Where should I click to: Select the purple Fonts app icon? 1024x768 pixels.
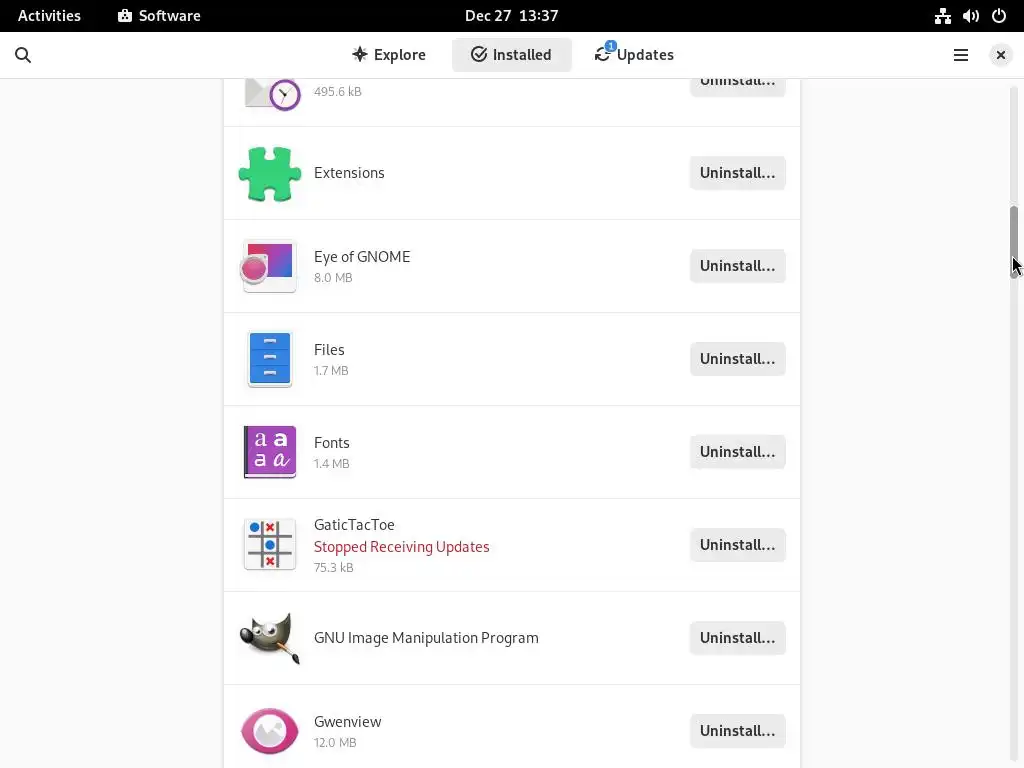coord(270,452)
